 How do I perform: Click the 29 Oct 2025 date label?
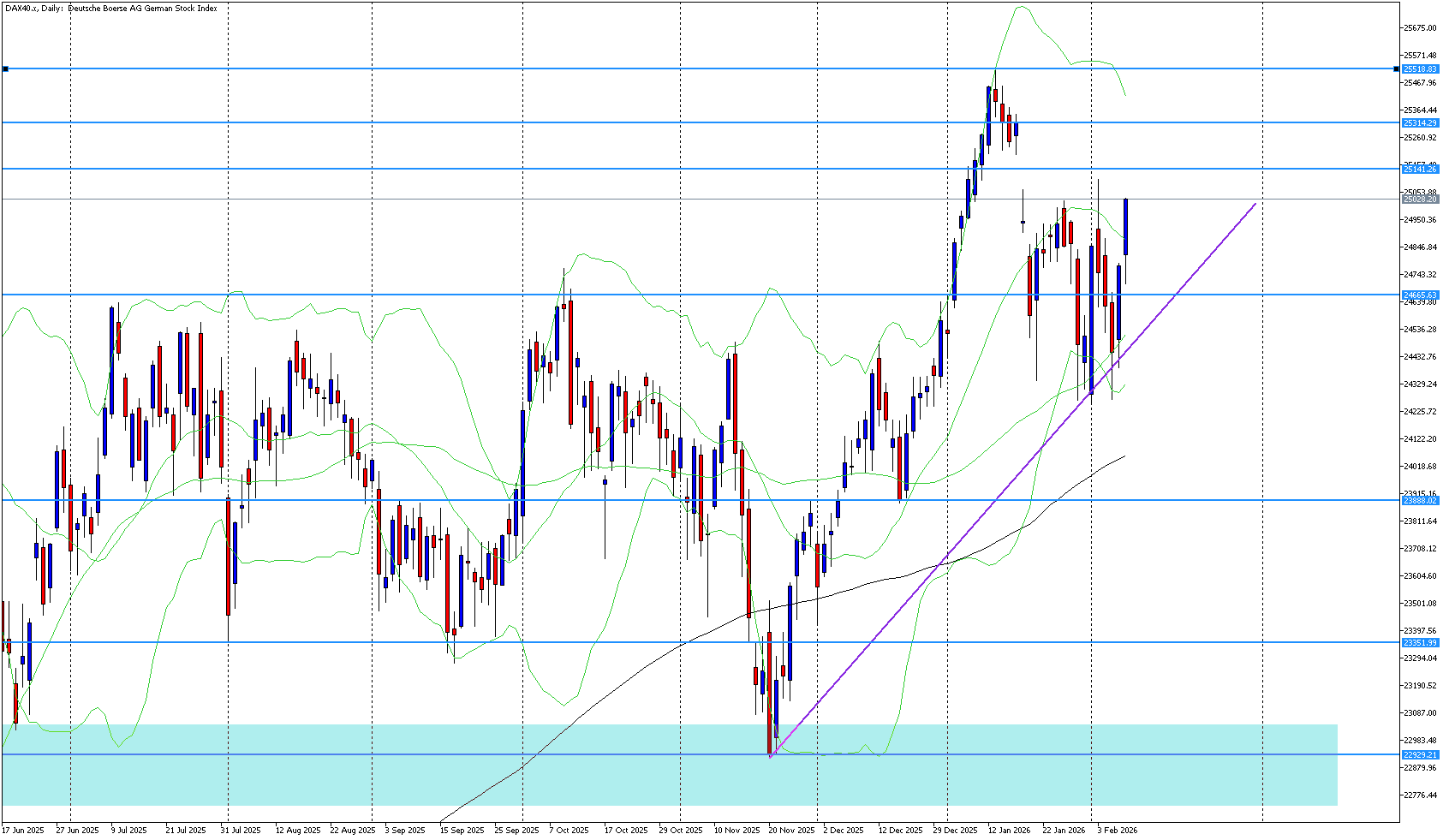[x=681, y=831]
